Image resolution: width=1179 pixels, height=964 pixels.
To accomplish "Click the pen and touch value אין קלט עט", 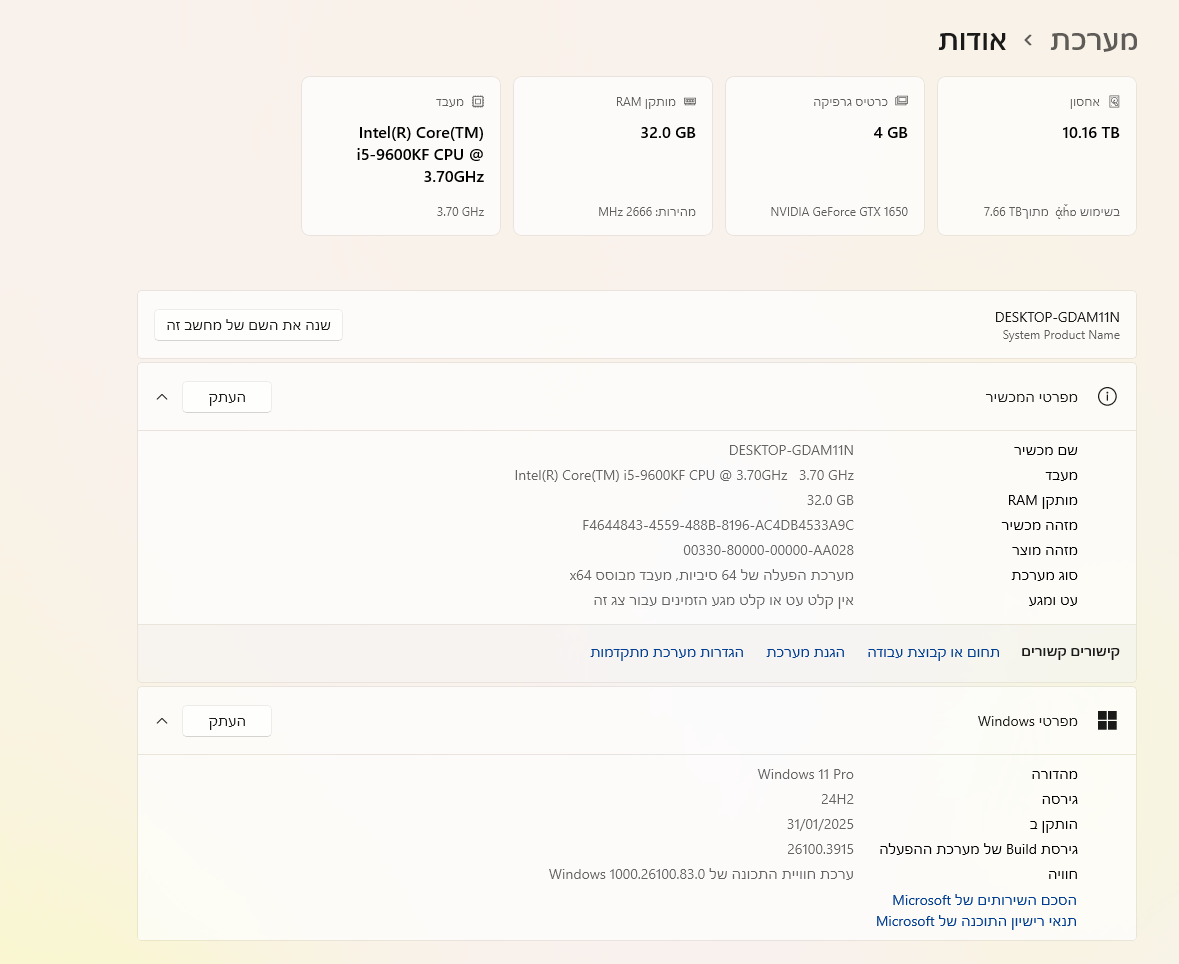I will point(723,600).
